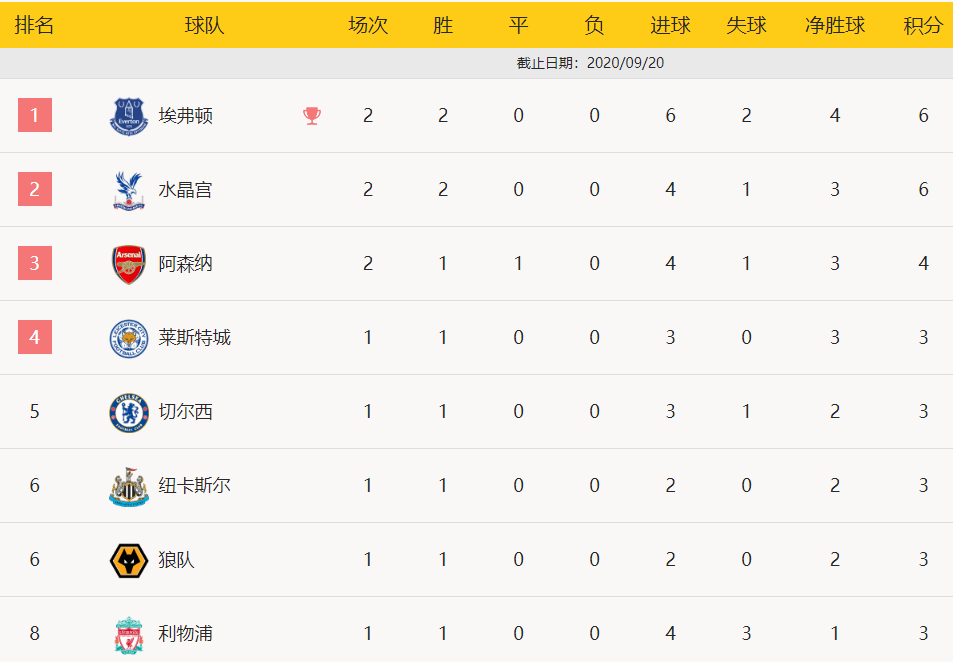Click the red trophy icon beside 埃弗顿

point(312,116)
